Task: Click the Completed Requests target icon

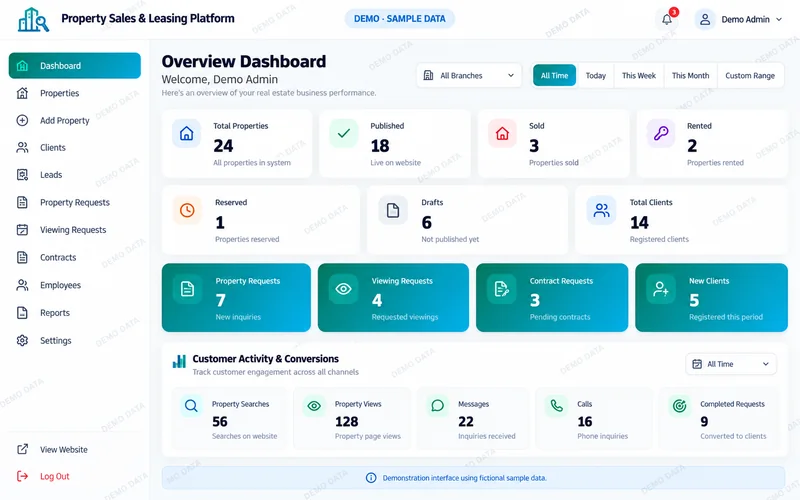Action: coord(680,406)
